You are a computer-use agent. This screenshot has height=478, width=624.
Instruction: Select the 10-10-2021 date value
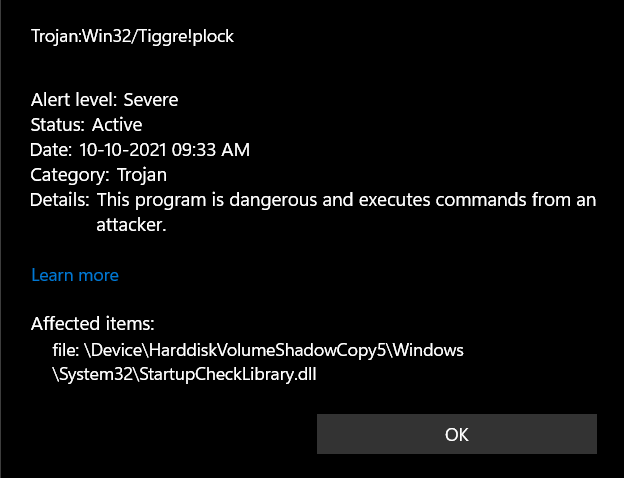(x=123, y=150)
